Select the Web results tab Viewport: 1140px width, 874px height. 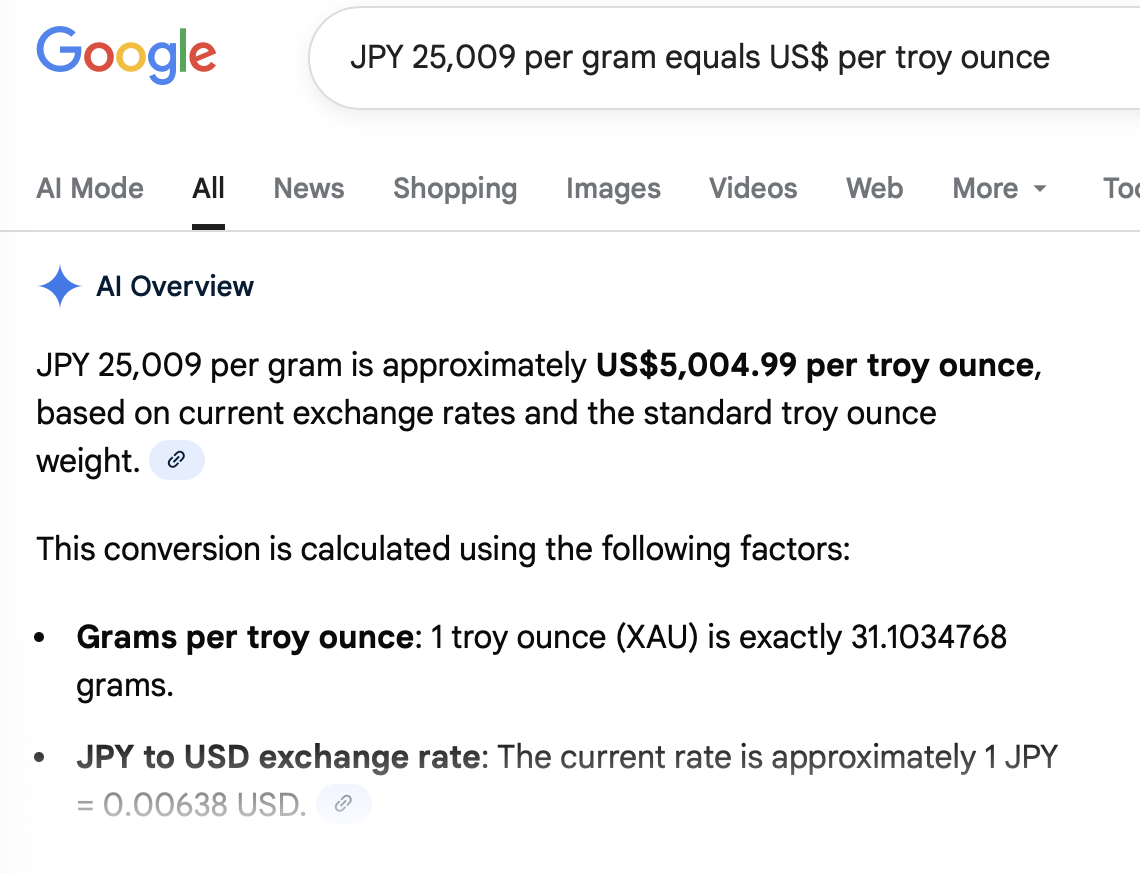tap(874, 188)
